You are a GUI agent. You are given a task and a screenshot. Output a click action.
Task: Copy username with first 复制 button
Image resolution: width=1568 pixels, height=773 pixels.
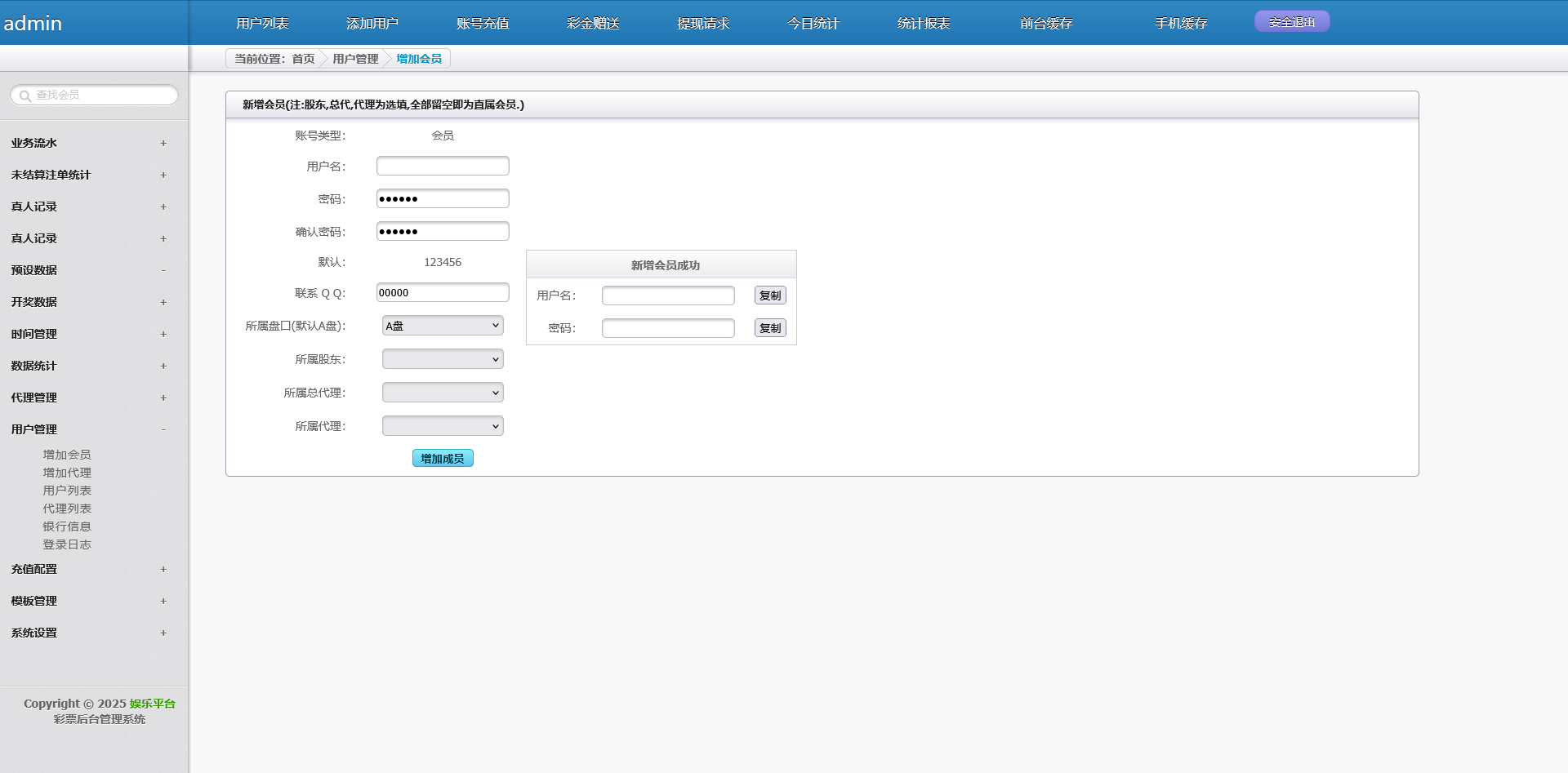(x=770, y=295)
